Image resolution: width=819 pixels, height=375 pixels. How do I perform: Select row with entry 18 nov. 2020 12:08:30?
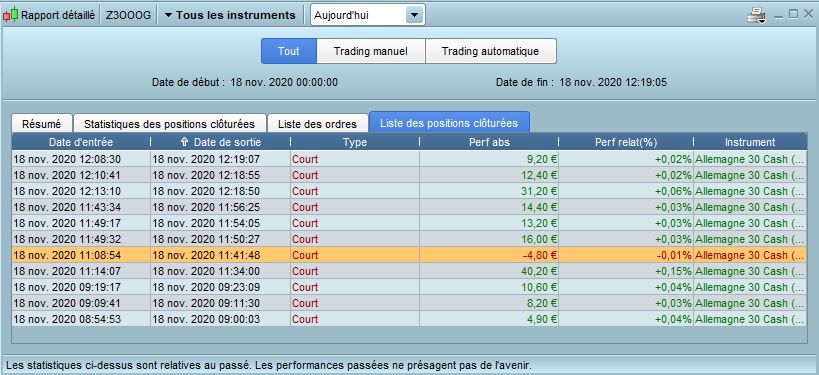click(409, 159)
